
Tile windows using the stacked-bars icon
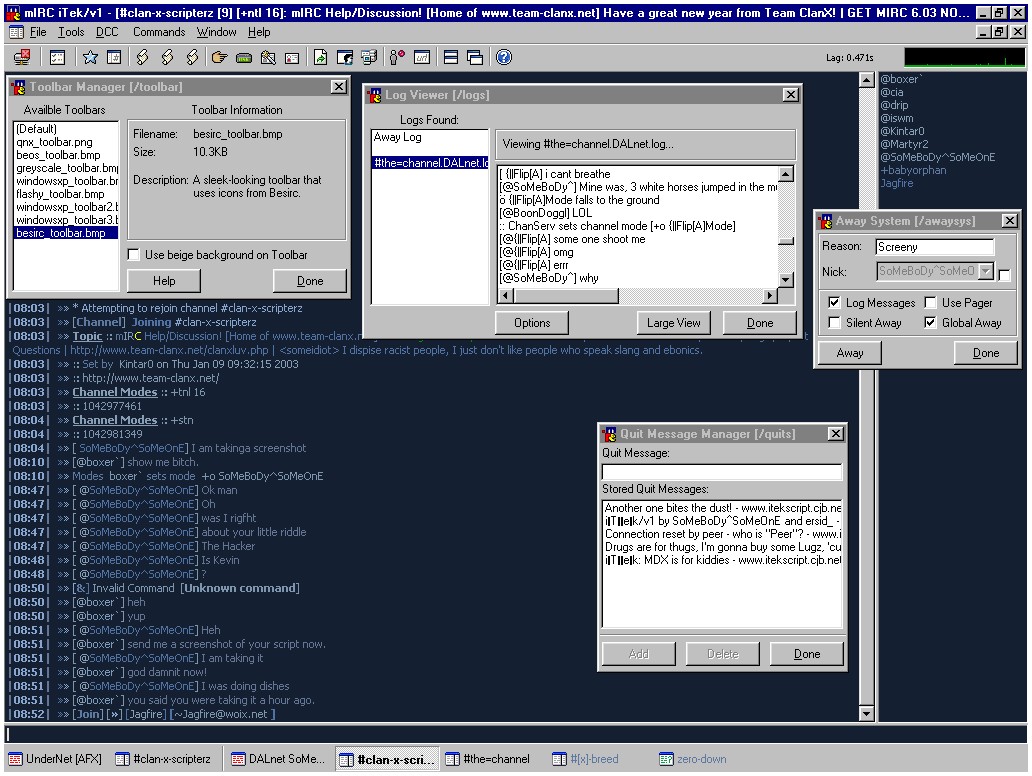(x=451, y=58)
